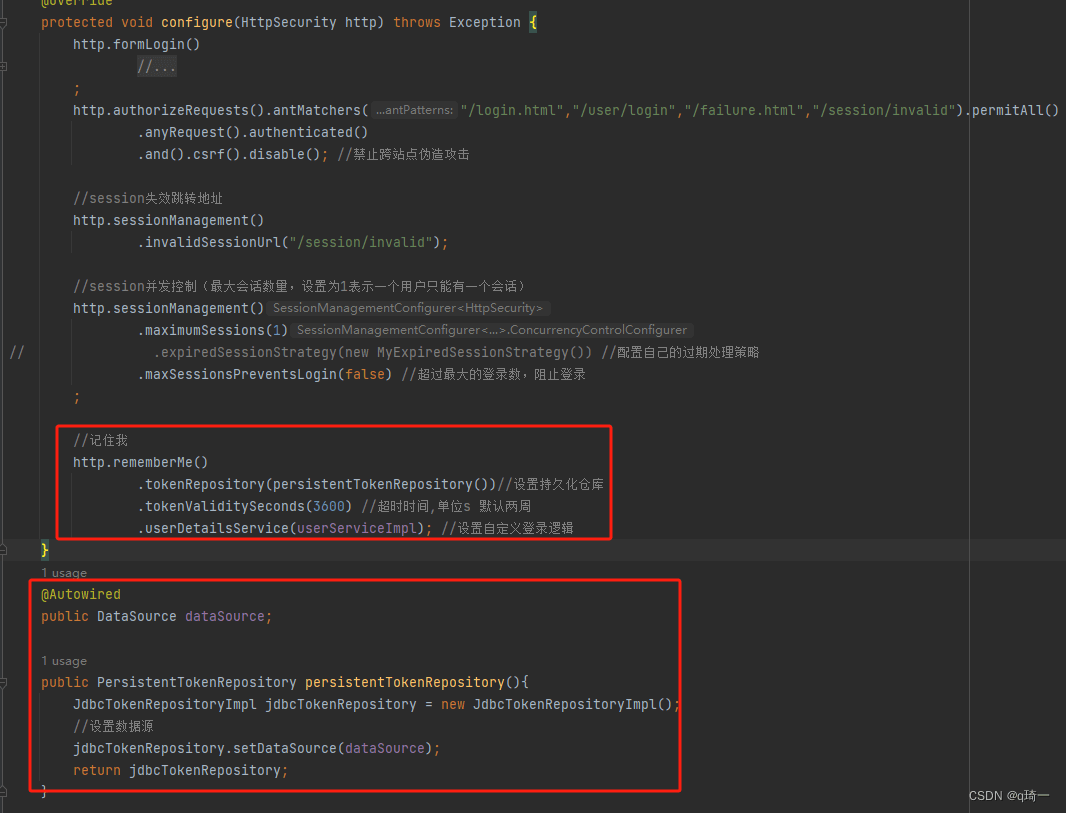Click first 'http.sessionManagement()' line

coord(169,220)
